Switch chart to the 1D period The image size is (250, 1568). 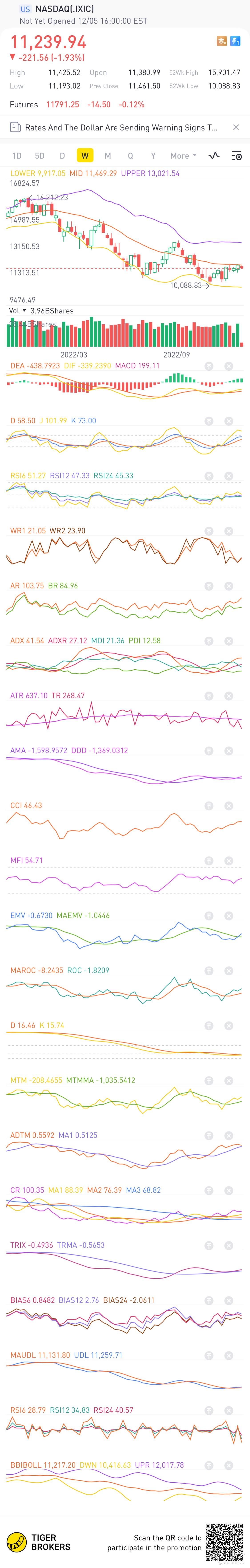click(x=17, y=156)
